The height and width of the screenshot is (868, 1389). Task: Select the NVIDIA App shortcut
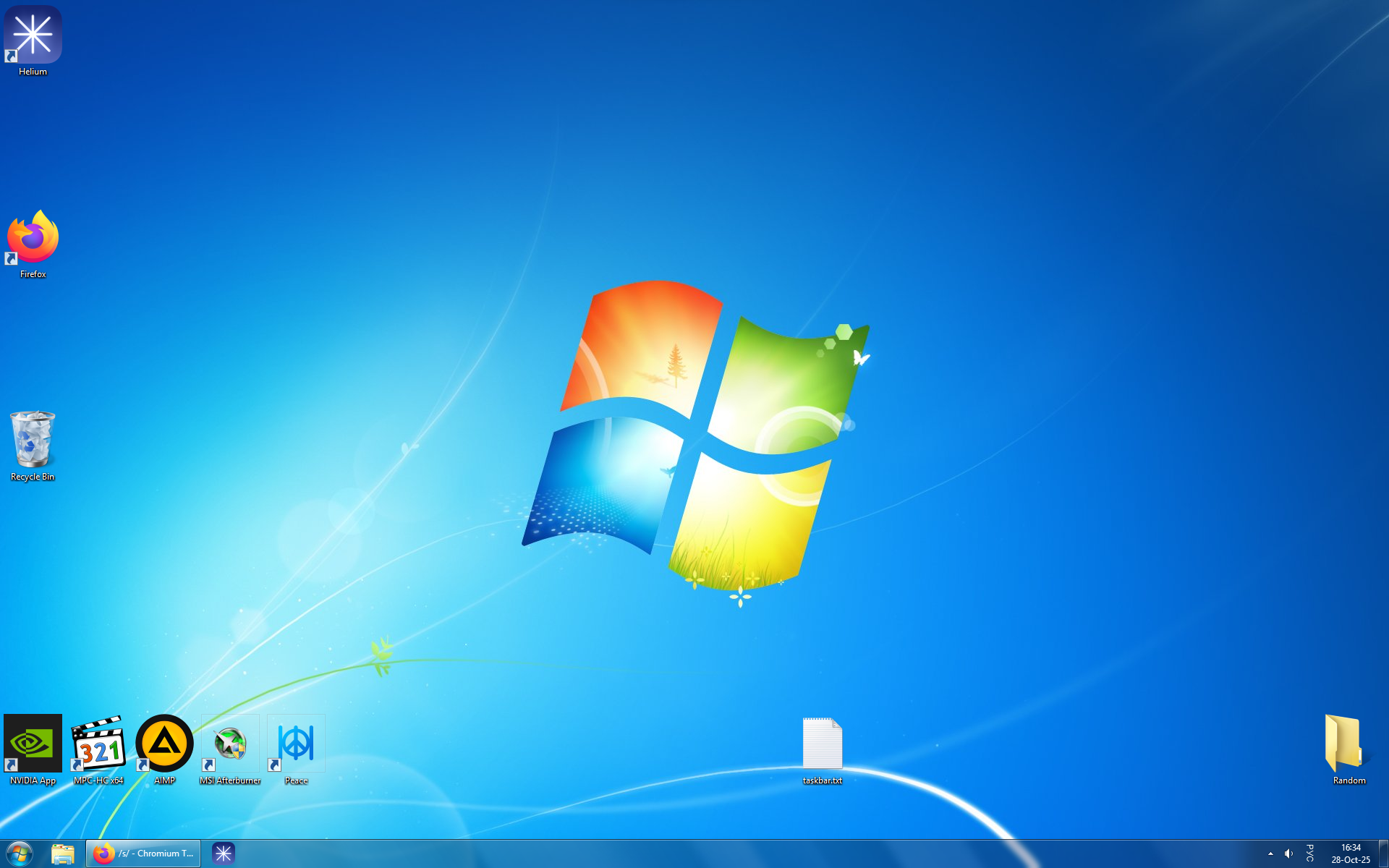click(x=33, y=744)
